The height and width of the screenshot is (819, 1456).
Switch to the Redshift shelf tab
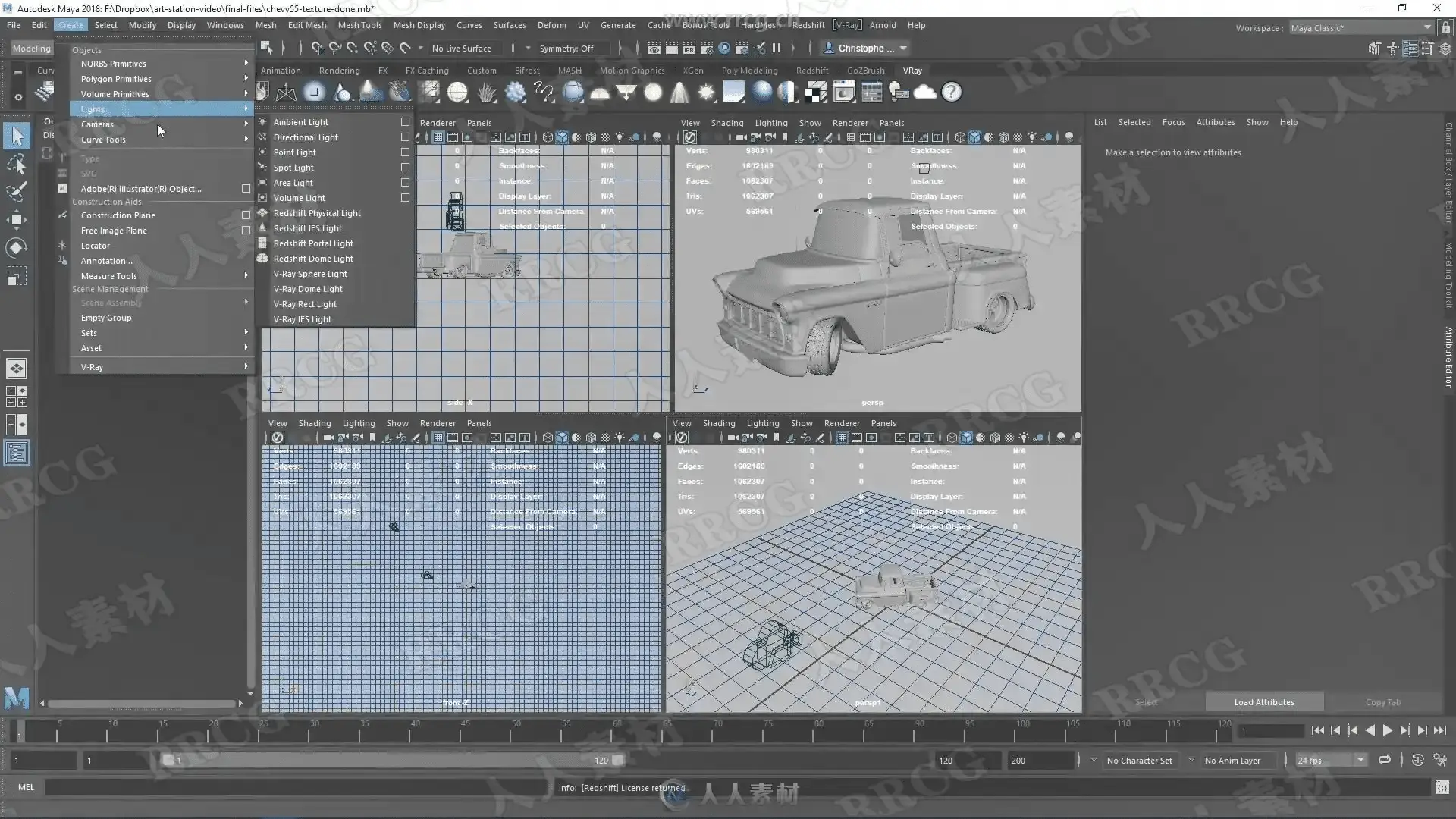811,71
